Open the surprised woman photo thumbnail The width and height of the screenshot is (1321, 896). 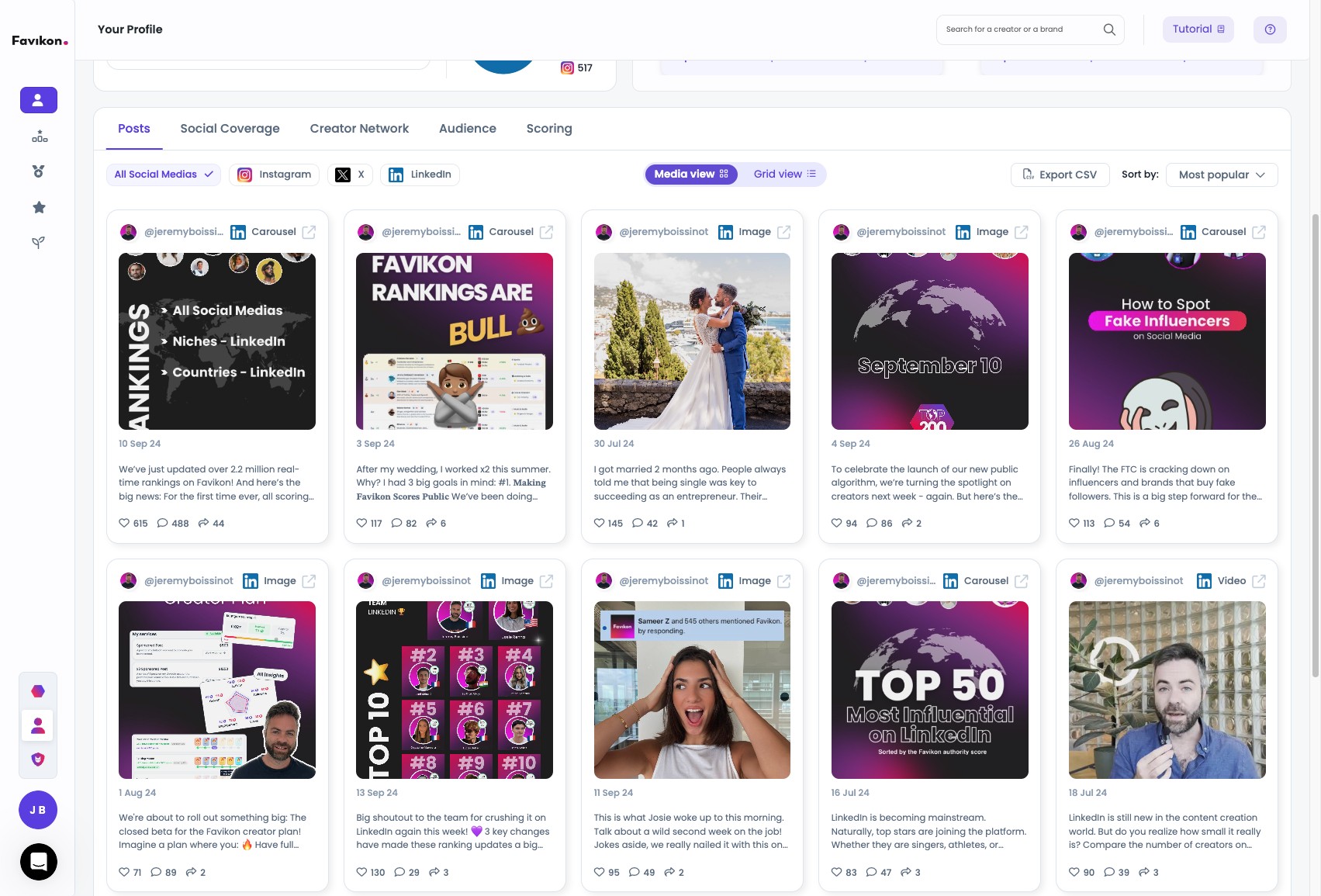[x=692, y=690]
